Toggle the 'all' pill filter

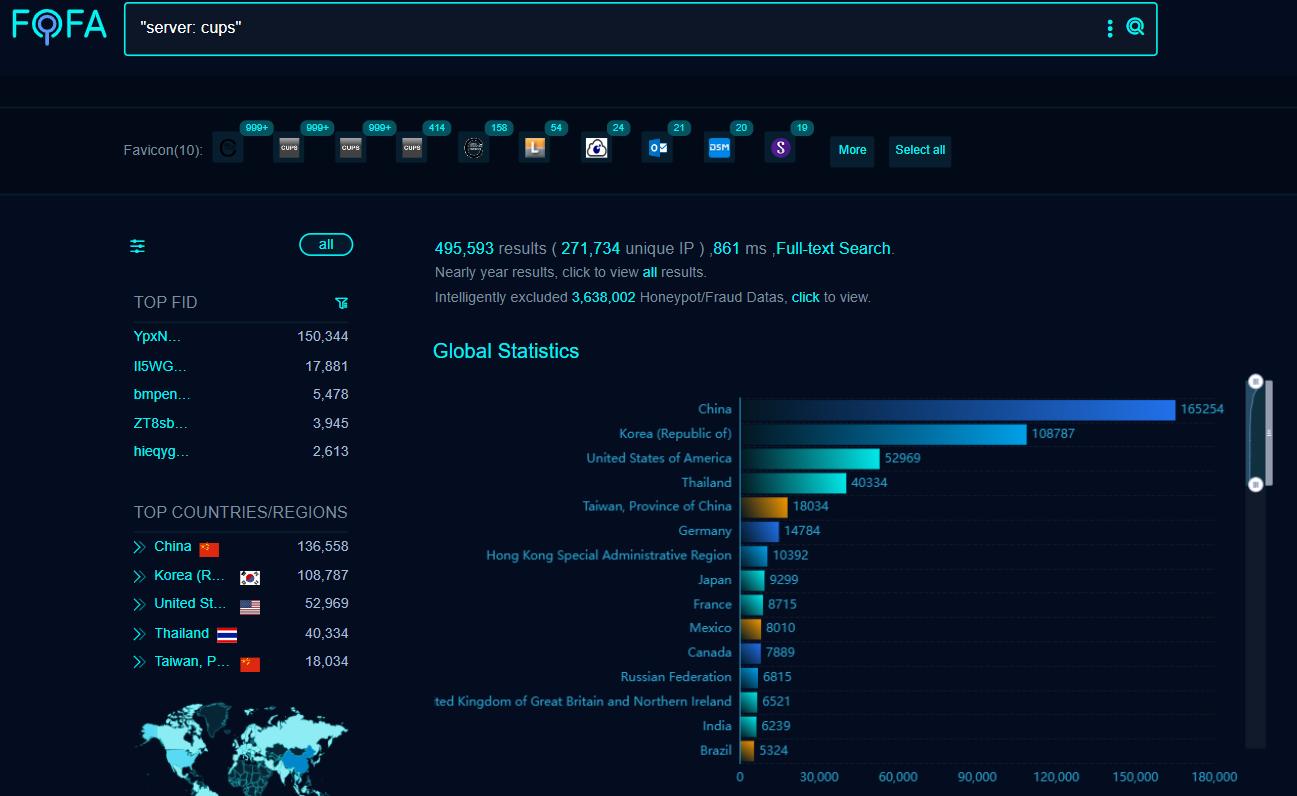[x=326, y=245]
